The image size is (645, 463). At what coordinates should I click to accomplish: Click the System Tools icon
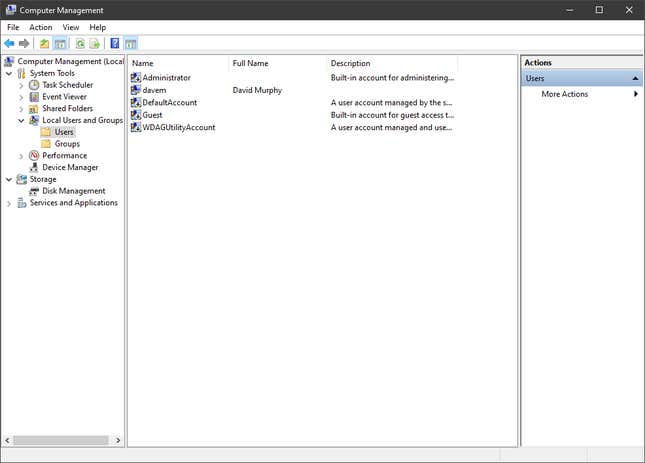pos(21,73)
